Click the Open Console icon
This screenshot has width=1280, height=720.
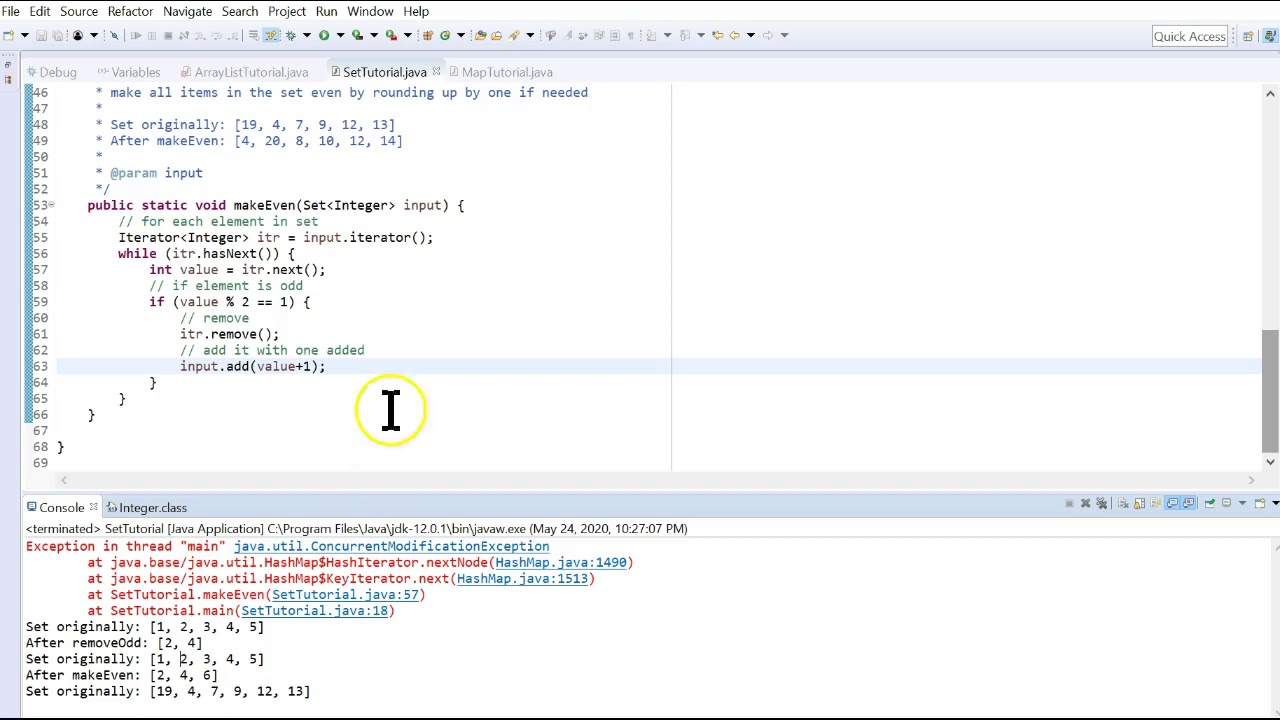pos(1260,503)
